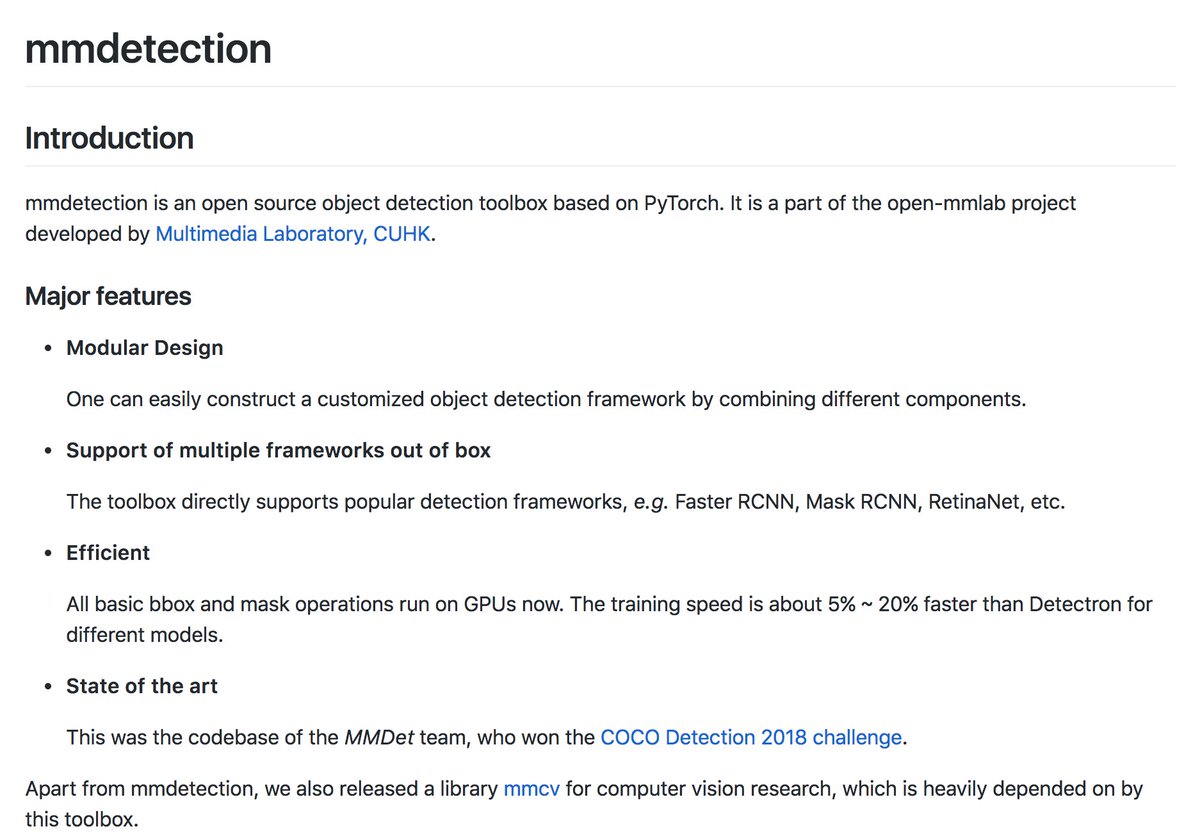The image size is (1200, 838).
Task: Select the Support of multiple frameworks title
Action: pos(278,450)
